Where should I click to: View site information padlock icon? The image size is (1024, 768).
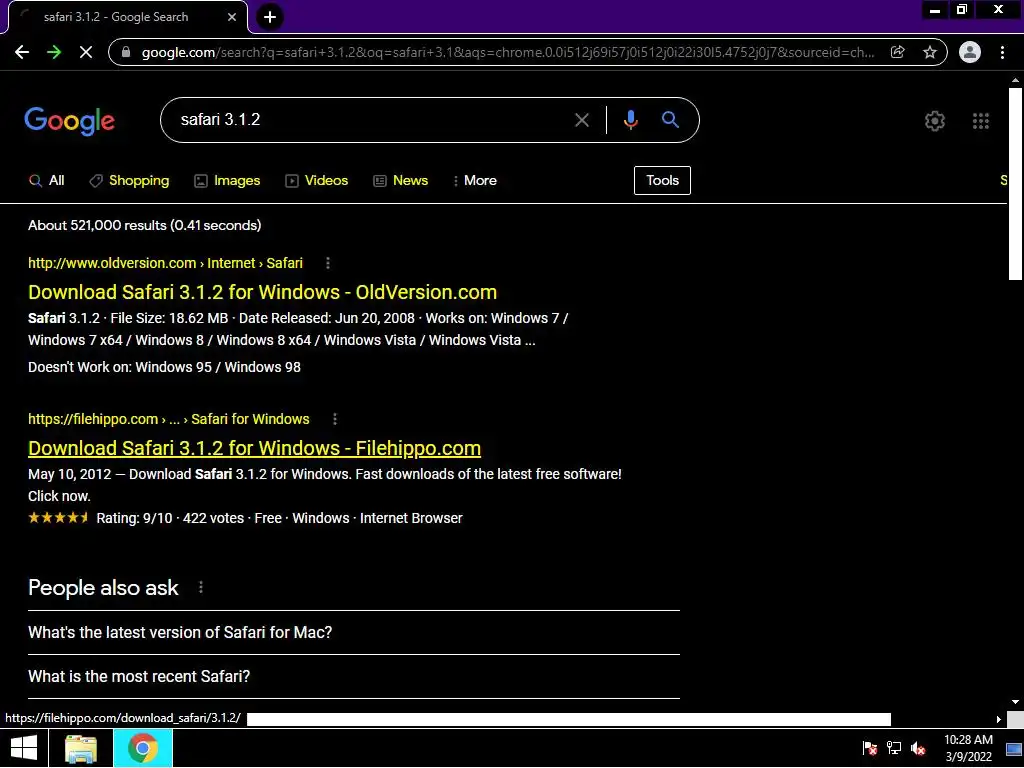point(126,52)
